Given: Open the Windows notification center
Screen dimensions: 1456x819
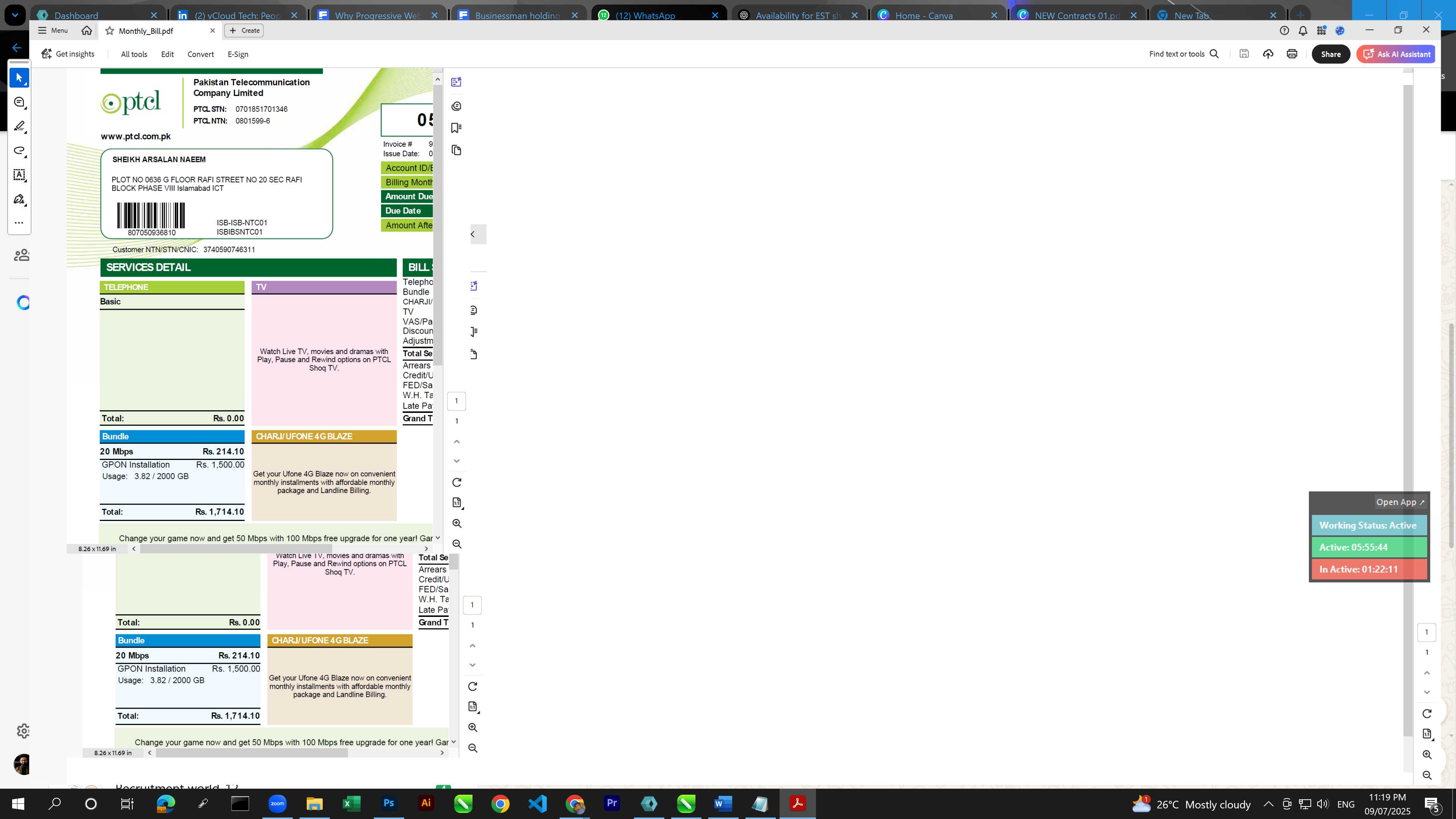Looking at the screenshot, I should tap(1432, 804).
